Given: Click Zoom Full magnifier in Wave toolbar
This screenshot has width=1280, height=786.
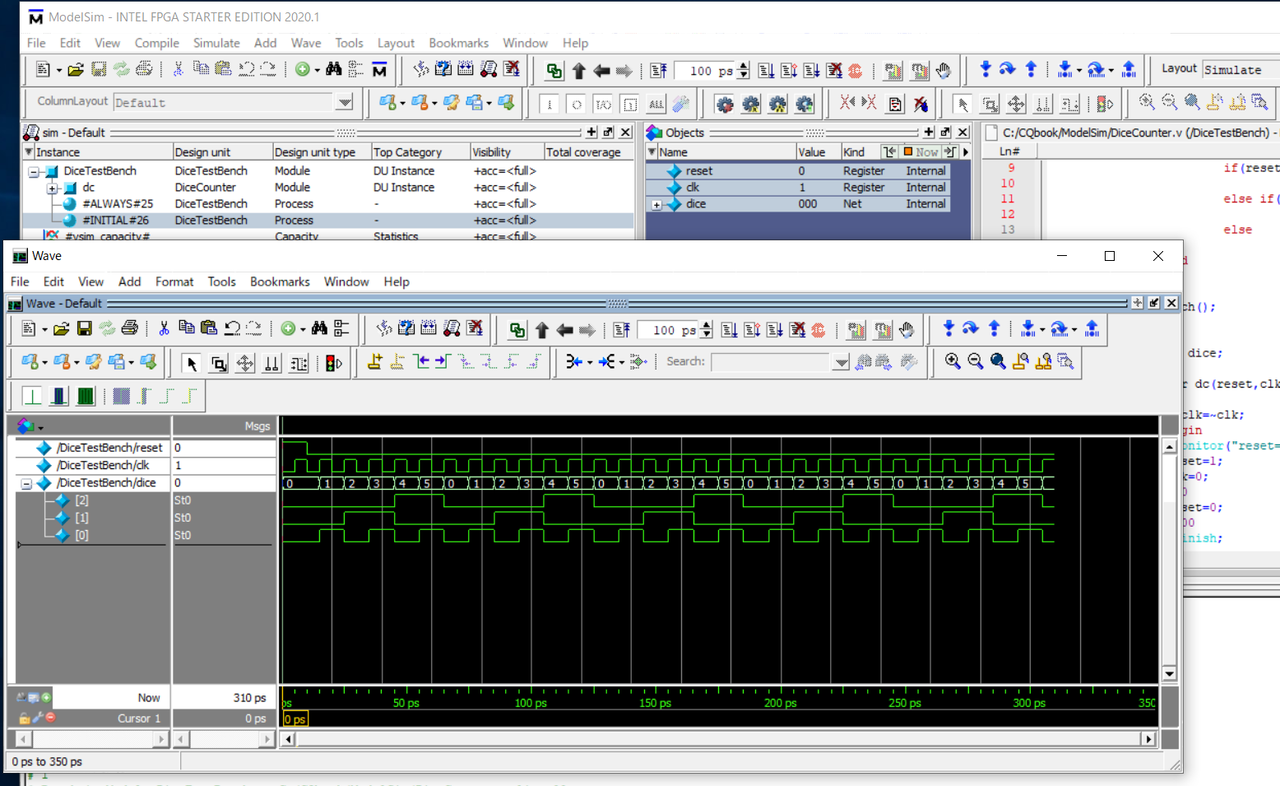Looking at the screenshot, I should (998, 362).
